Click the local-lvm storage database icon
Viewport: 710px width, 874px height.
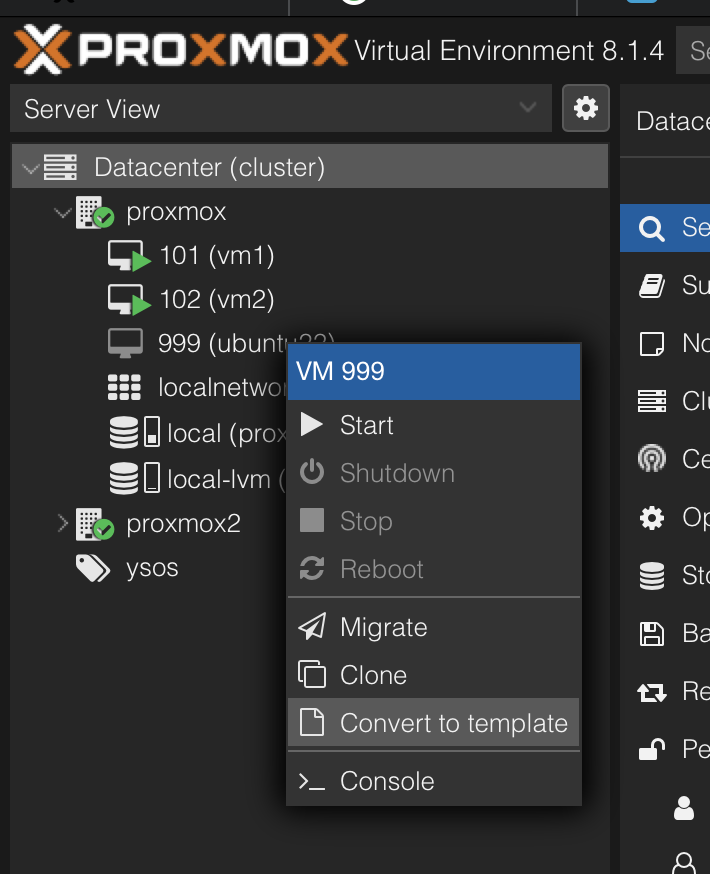(x=124, y=478)
